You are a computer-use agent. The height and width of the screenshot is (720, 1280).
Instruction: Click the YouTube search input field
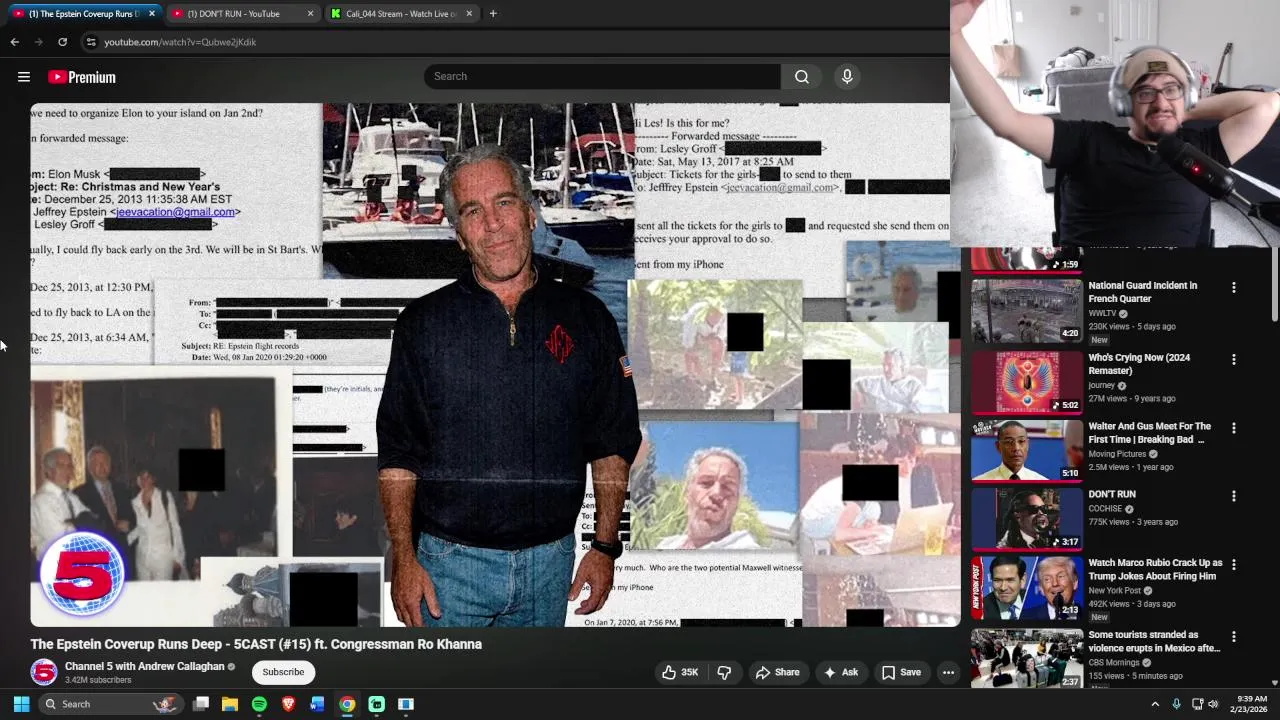pos(602,76)
